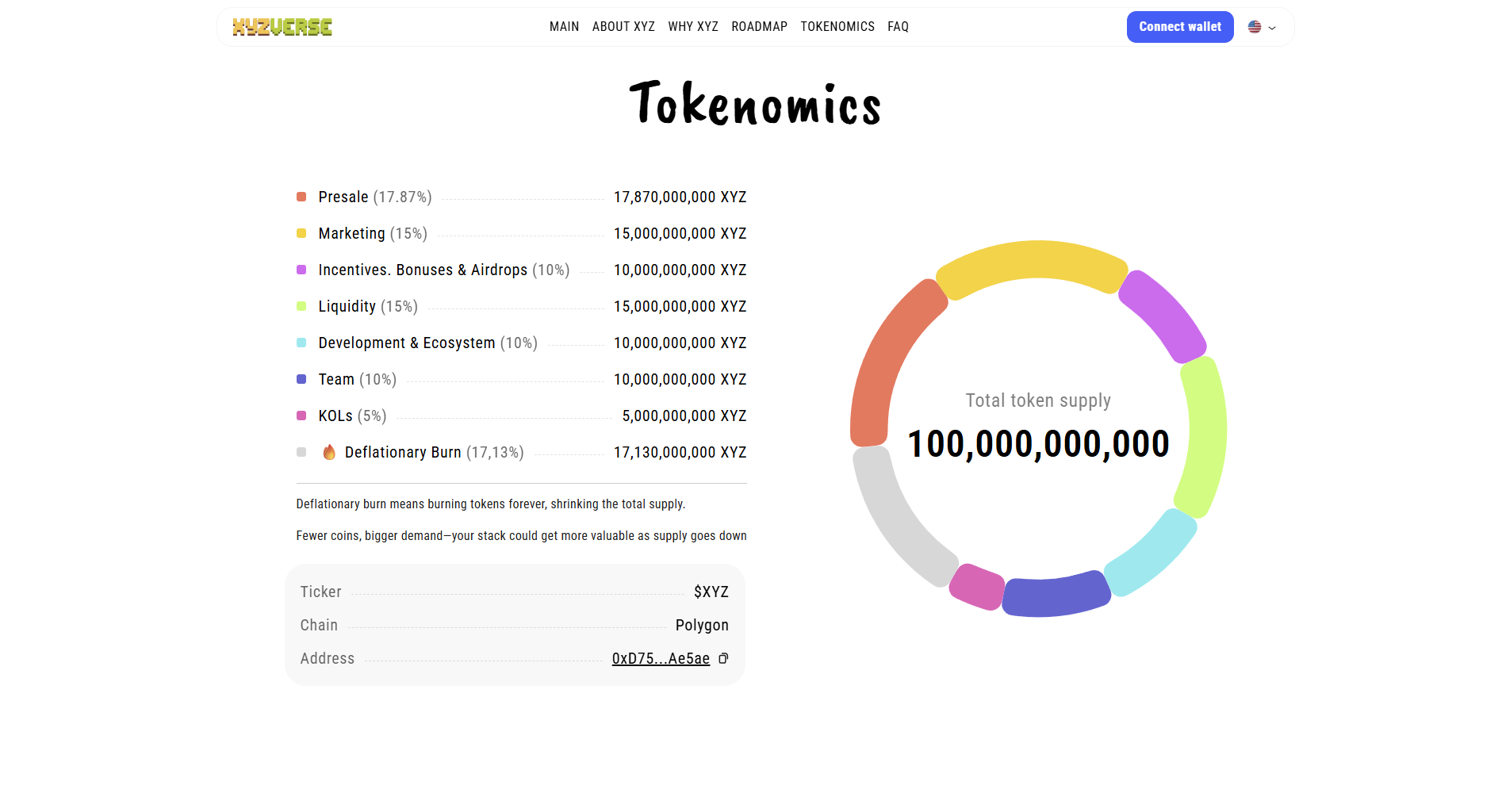Viewport: 1506px width, 812px height.
Task: Select the yellow Marketing legend marker
Action: [x=301, y=232]
